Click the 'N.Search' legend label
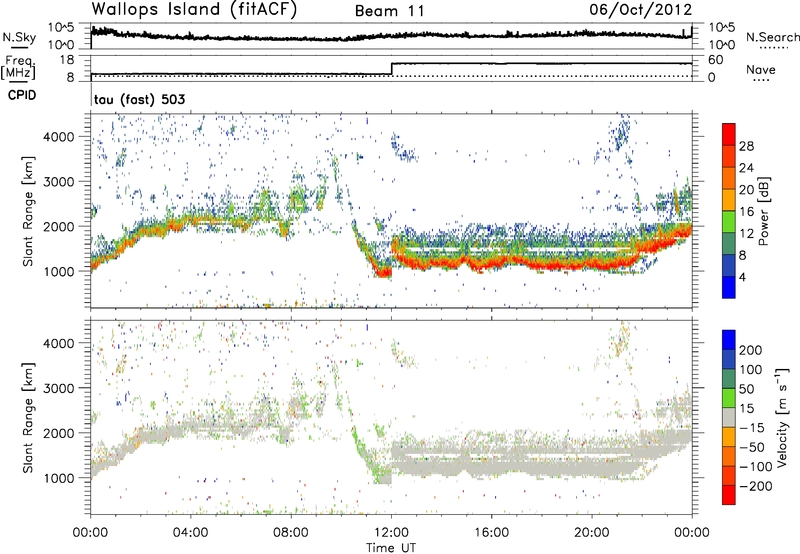This screenshot has height=554, width=800. (x=772, y=37)
